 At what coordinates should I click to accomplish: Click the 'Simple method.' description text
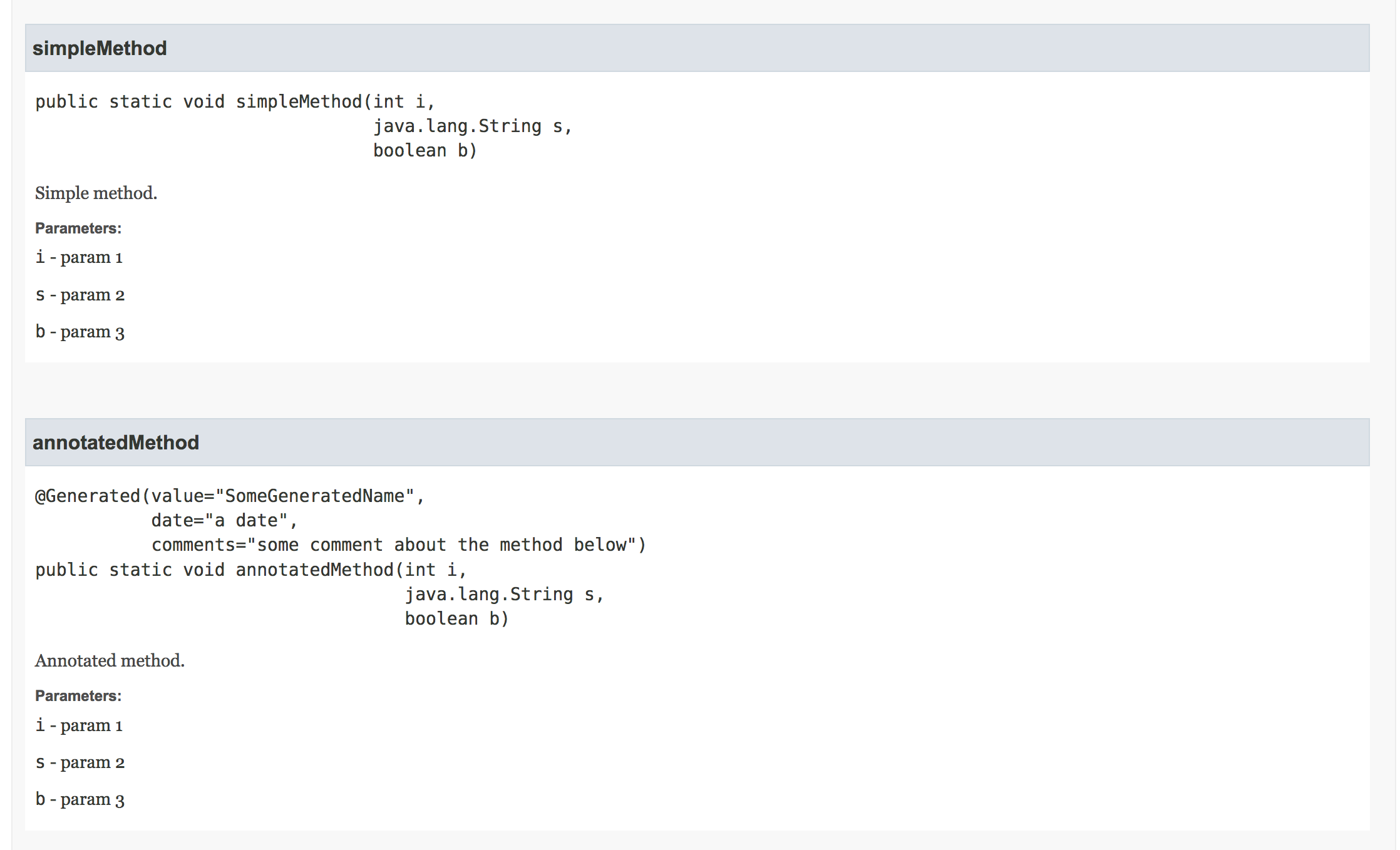click(96, 193)
